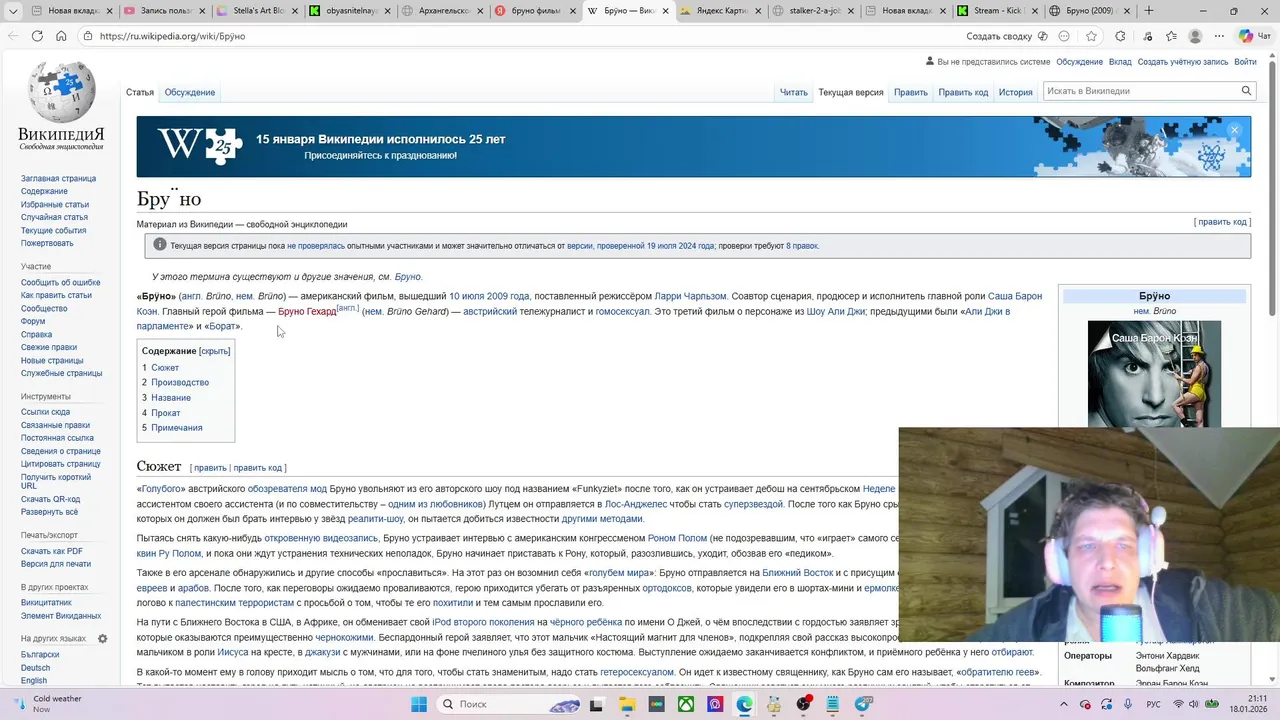Open the Свежие правки sidebar link

(x=49, y=347)
